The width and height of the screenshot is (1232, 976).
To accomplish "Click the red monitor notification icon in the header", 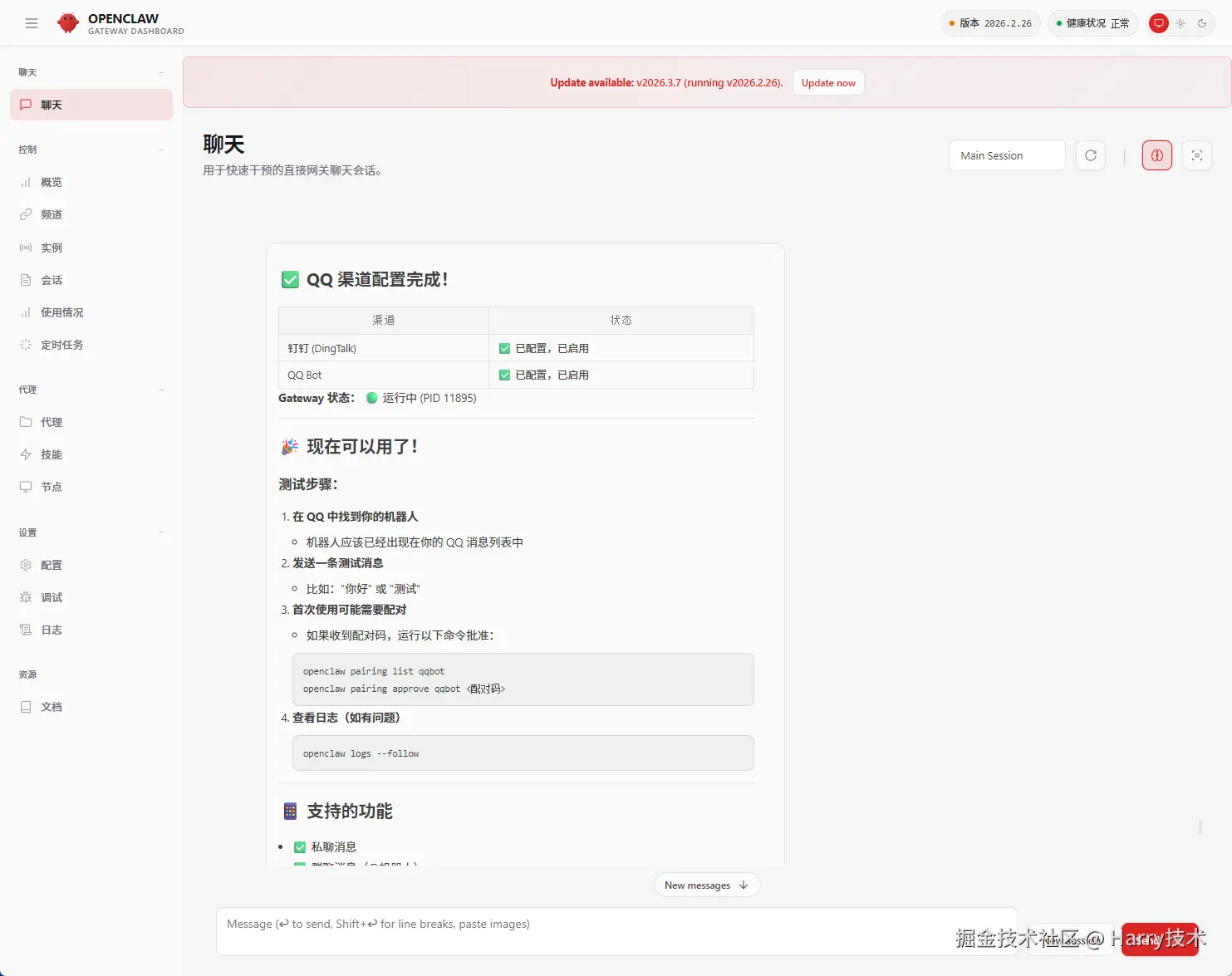I will click(x=1158, y=22).
